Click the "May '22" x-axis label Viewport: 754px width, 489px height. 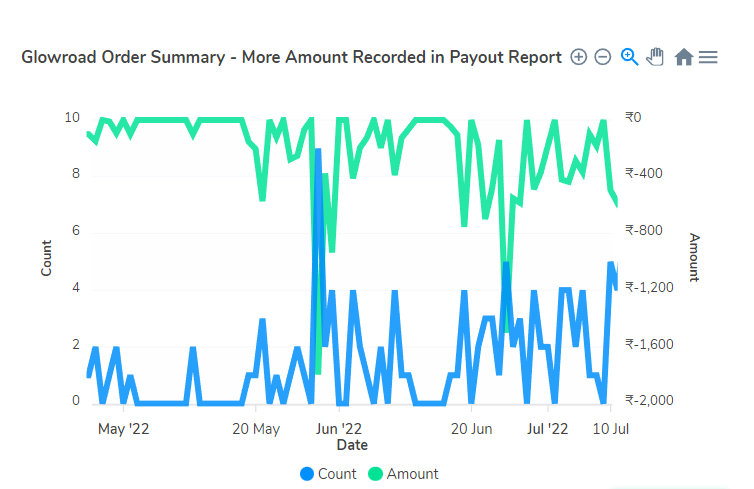click(124, 428)
